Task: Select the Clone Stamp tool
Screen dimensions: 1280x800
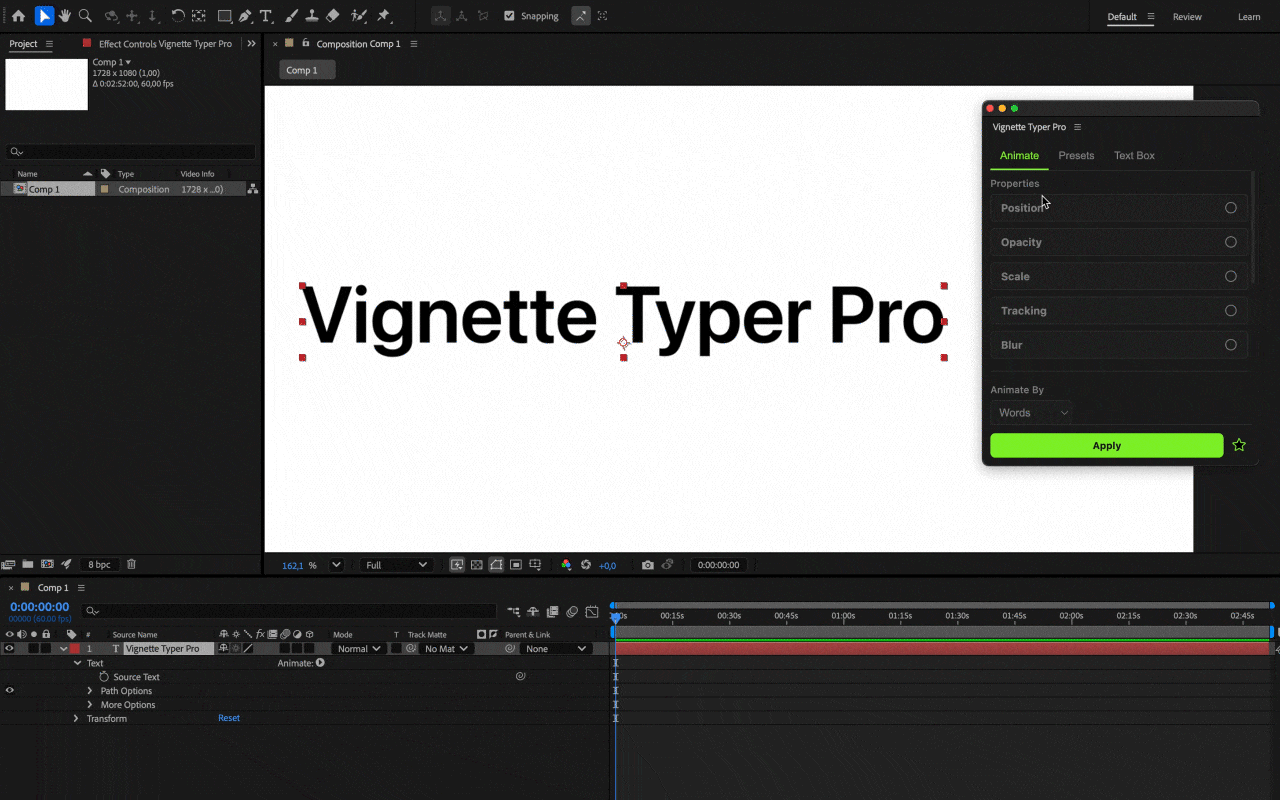Action: [x=312, y=16]
